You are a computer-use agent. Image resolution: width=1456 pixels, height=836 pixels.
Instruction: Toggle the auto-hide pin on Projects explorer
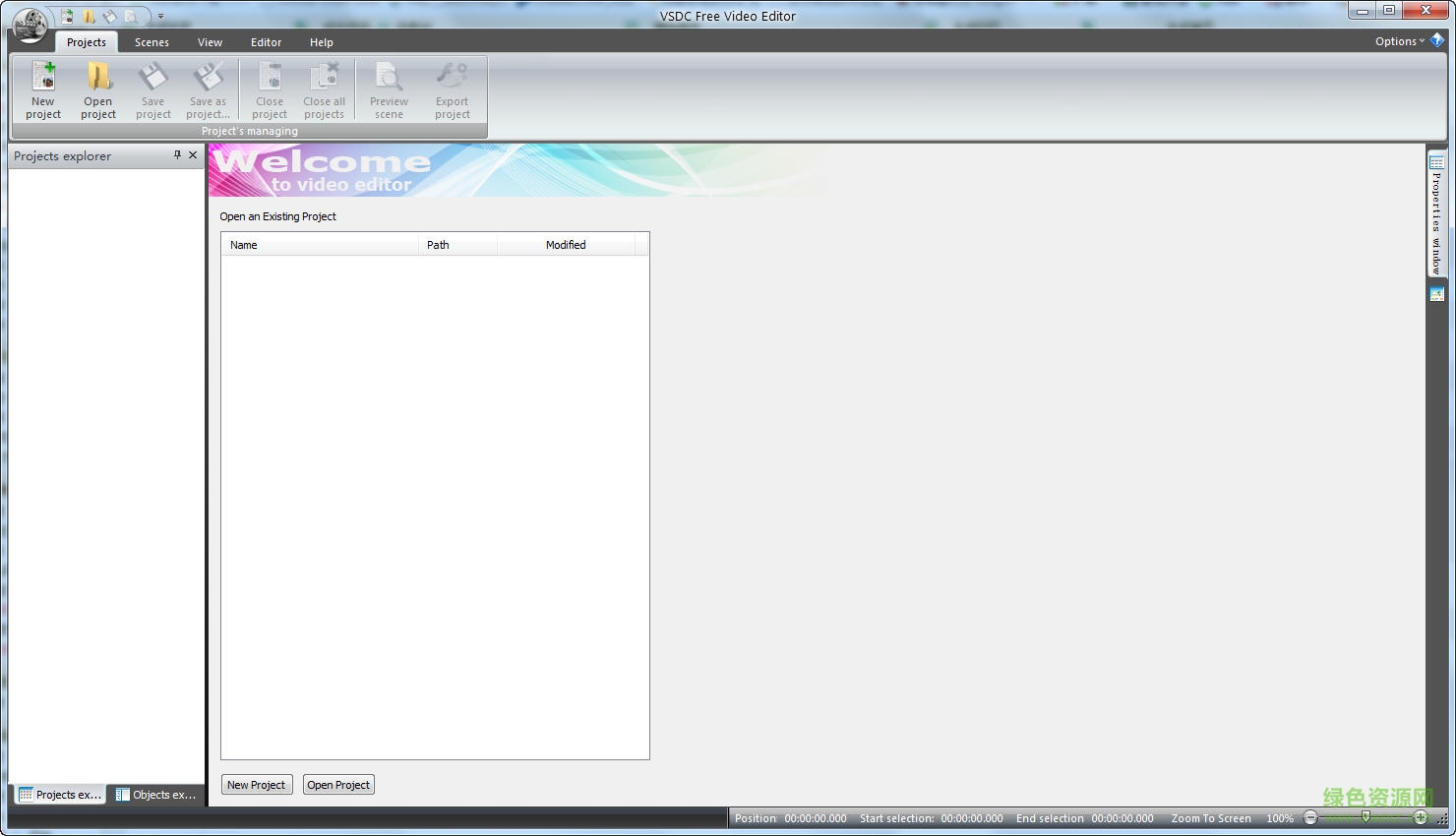click(x=177, y=154)
